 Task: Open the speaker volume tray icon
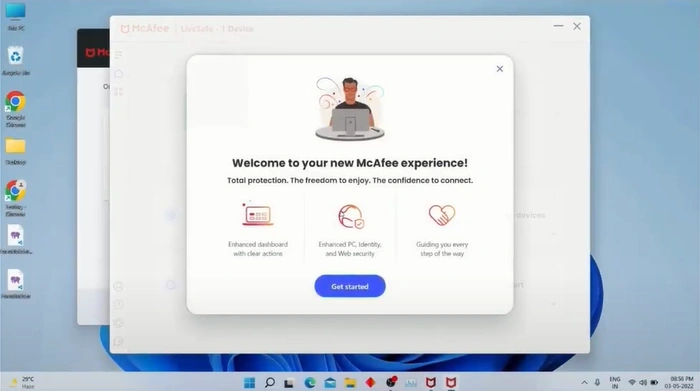643,383
